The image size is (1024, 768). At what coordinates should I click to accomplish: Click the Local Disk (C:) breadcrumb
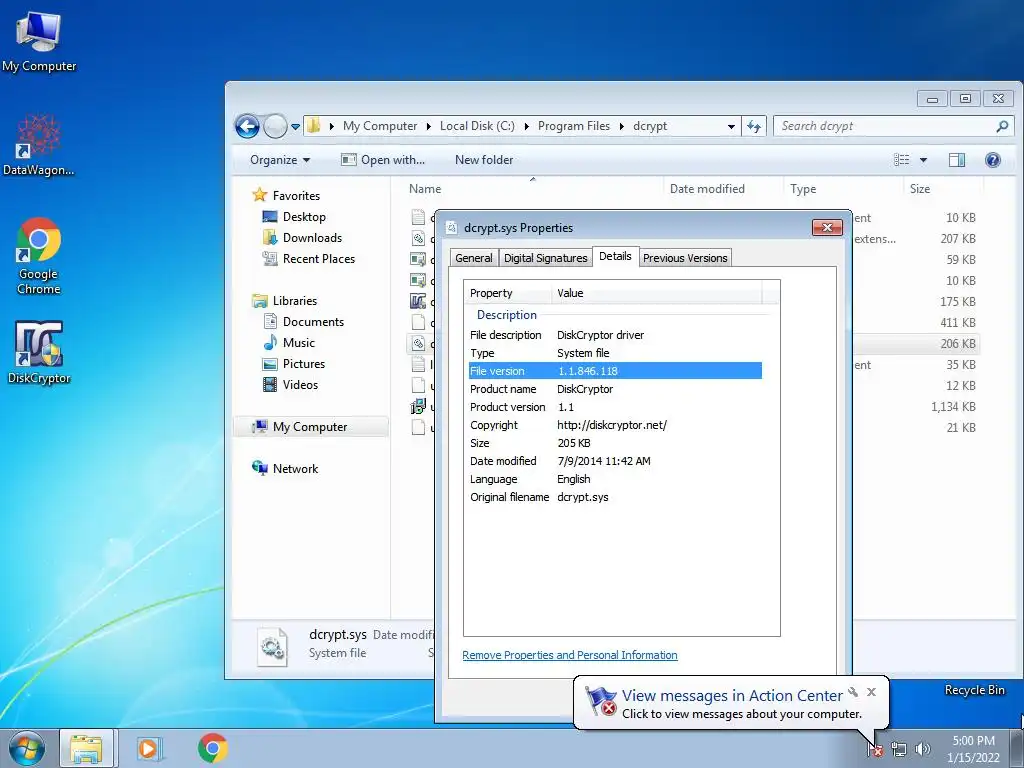pyautogui.click(x=477, y=126)
